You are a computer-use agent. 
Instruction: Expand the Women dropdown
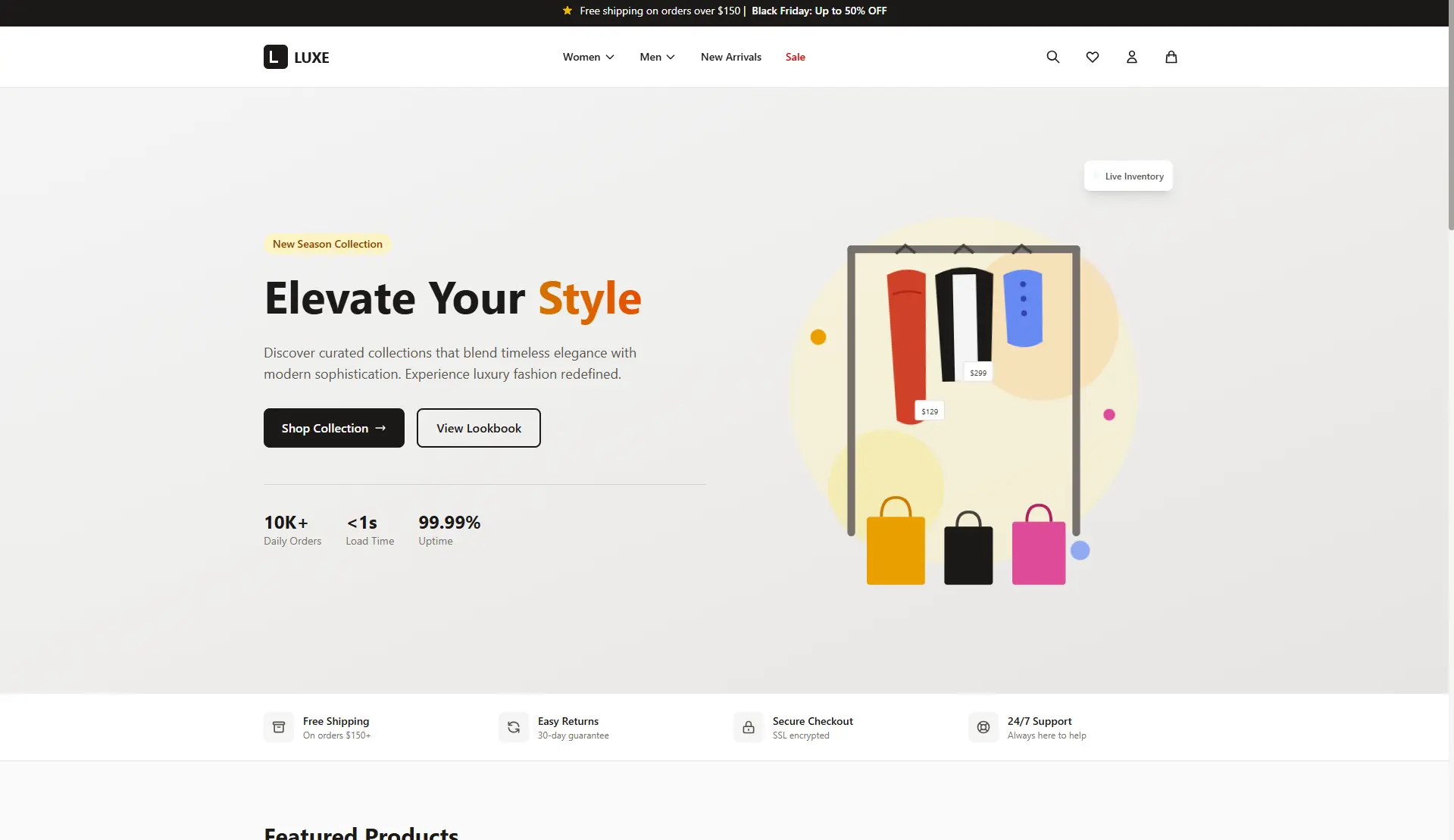tap(587, 57)
